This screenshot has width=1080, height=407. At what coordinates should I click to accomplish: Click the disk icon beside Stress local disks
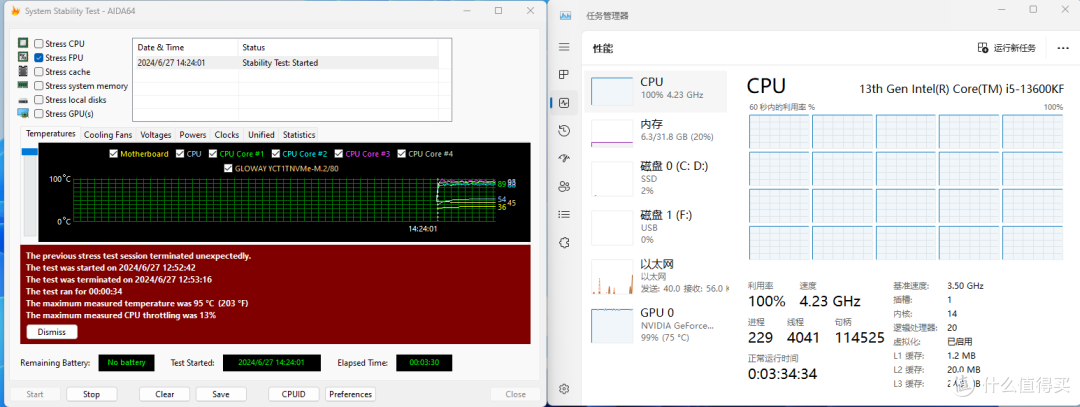tap(23, 100)
